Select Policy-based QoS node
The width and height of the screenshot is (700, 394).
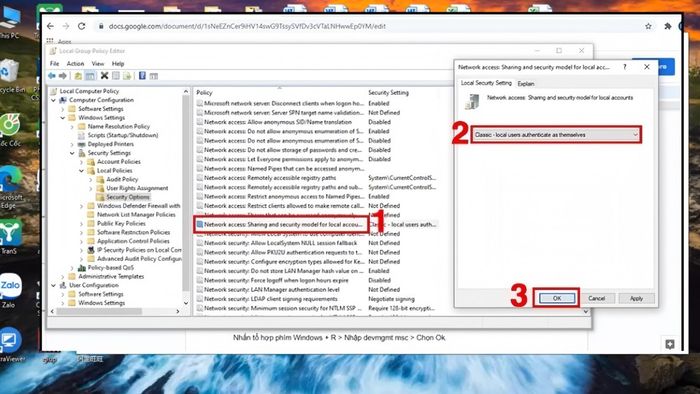coord(110,268)
